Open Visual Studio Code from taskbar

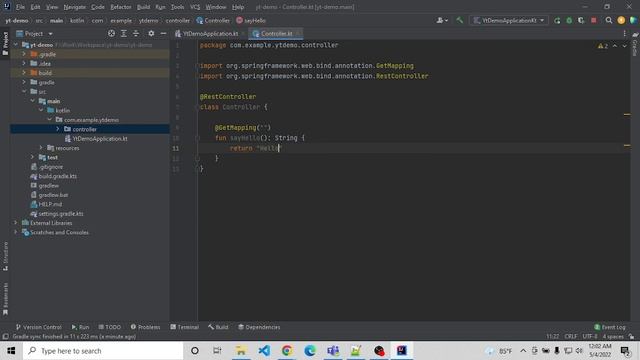(264, 351)
